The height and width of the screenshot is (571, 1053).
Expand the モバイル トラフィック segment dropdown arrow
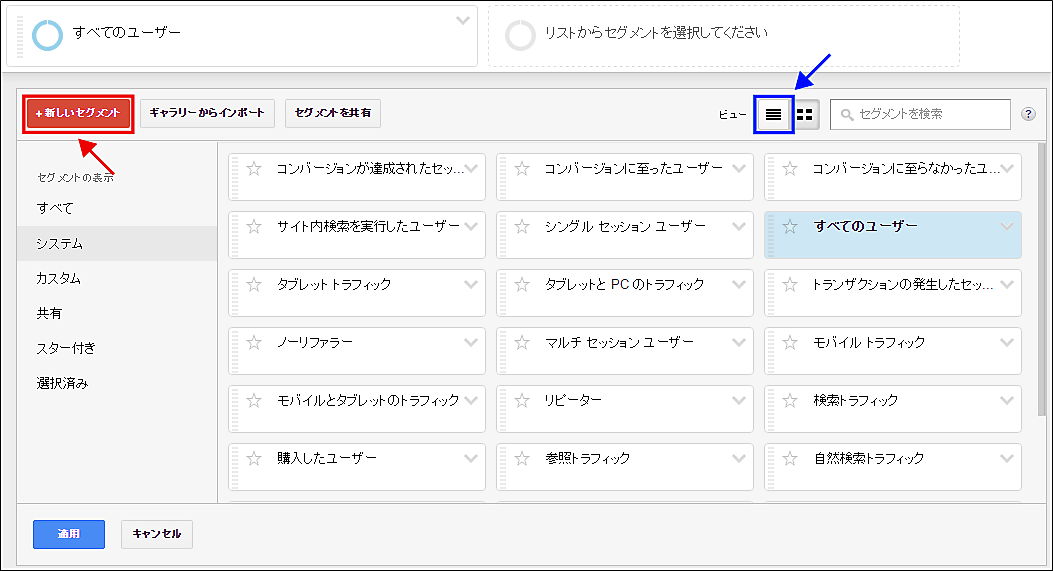click(1006, 343)
